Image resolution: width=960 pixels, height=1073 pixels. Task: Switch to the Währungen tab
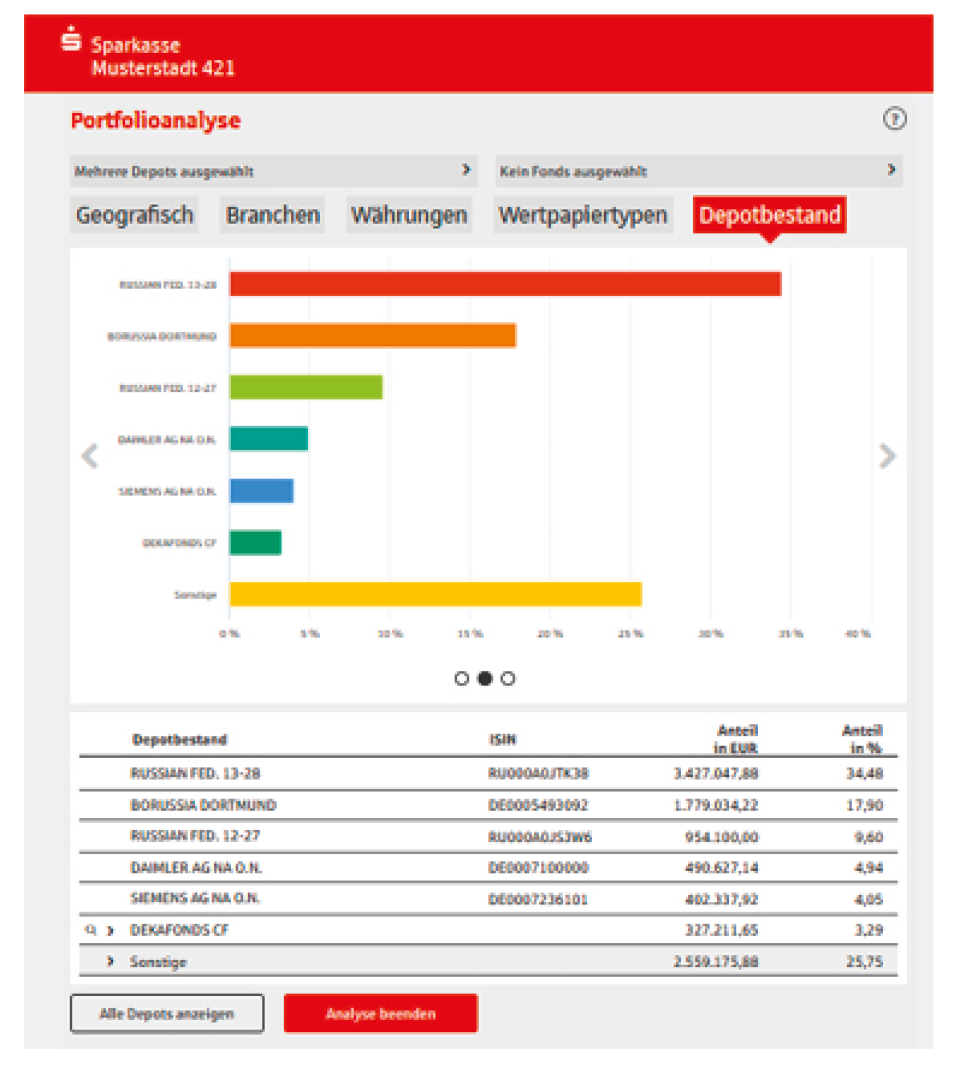[409, 215]
